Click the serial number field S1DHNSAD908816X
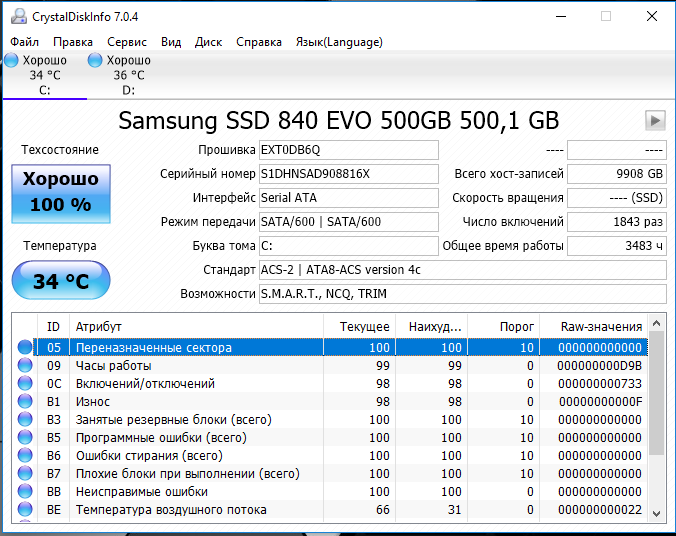Screen dimensions: 676x536 [x=349, y=174]
